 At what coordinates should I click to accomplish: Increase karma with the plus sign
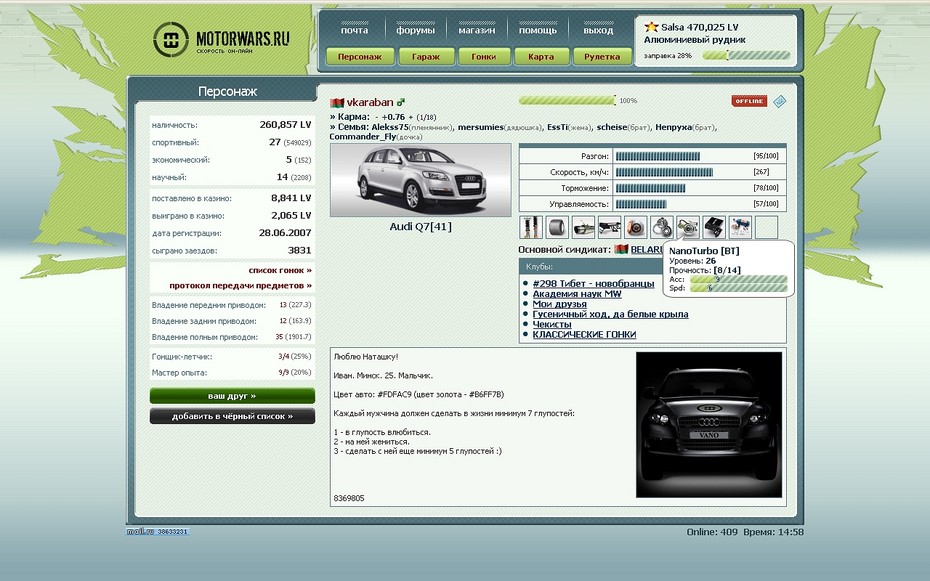pyautogui.click(x=411, y=117)
